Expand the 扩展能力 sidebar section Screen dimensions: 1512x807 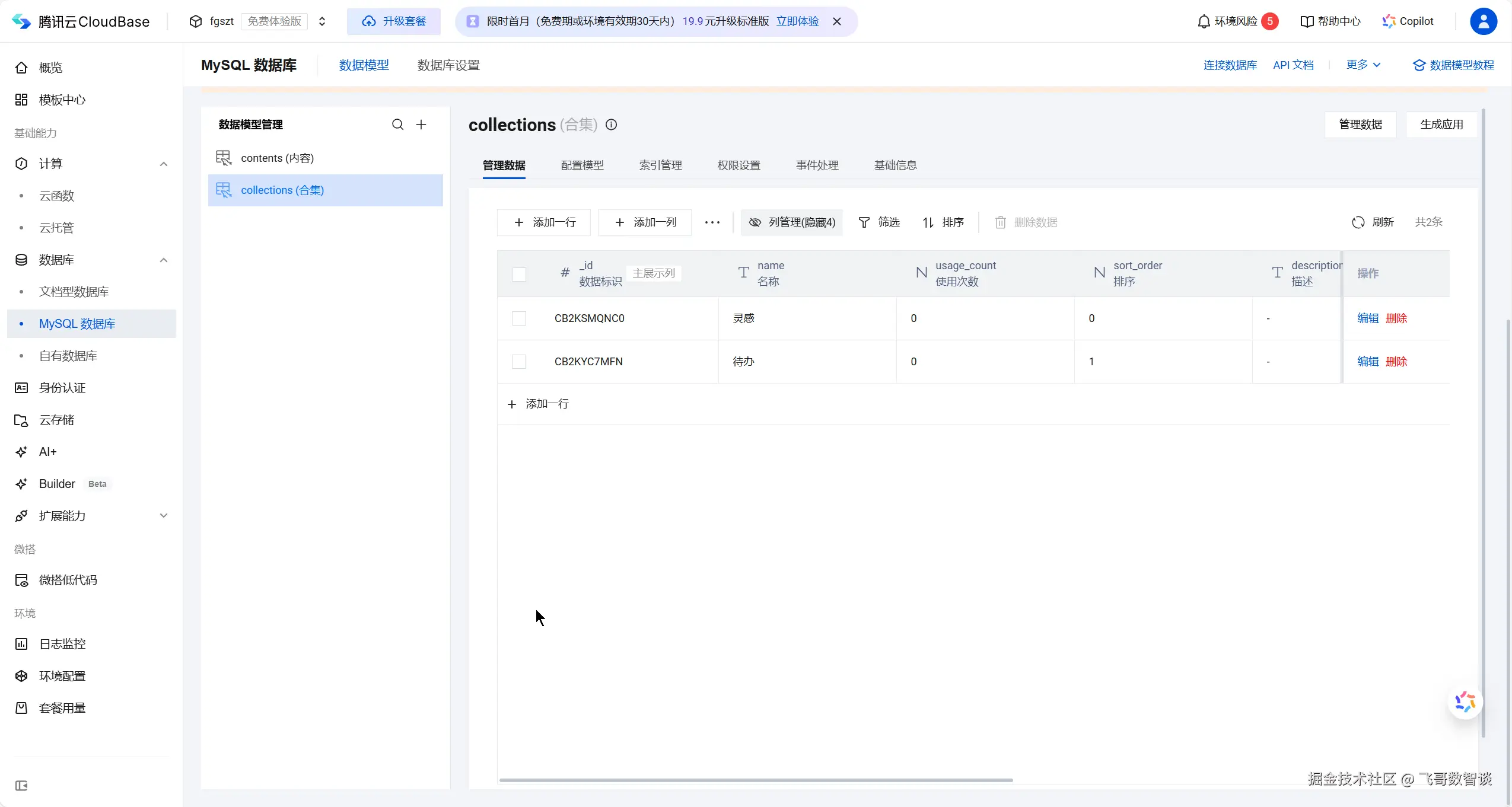point(164,516)
